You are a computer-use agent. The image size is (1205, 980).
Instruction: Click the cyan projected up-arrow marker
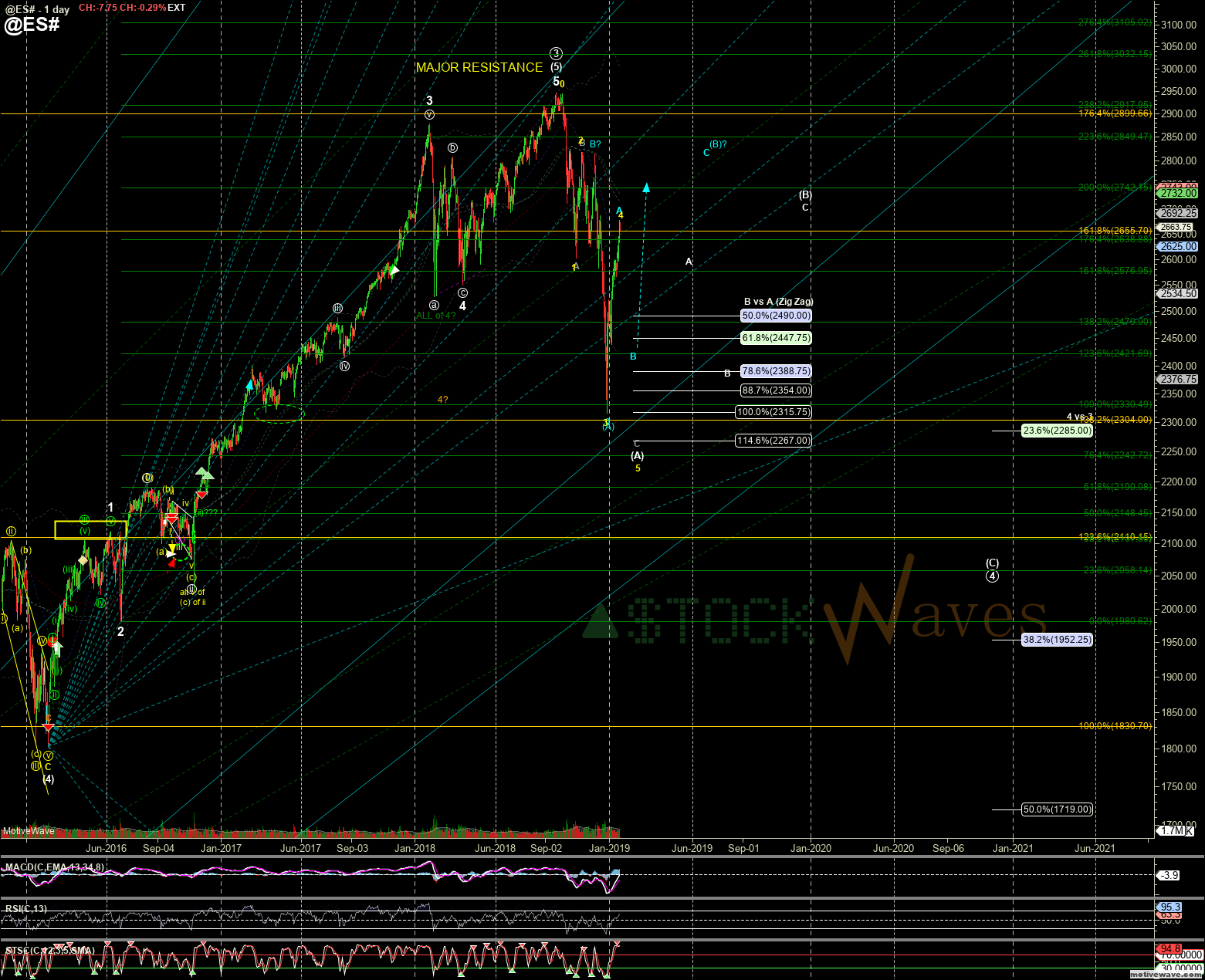[x=646, y=188]
